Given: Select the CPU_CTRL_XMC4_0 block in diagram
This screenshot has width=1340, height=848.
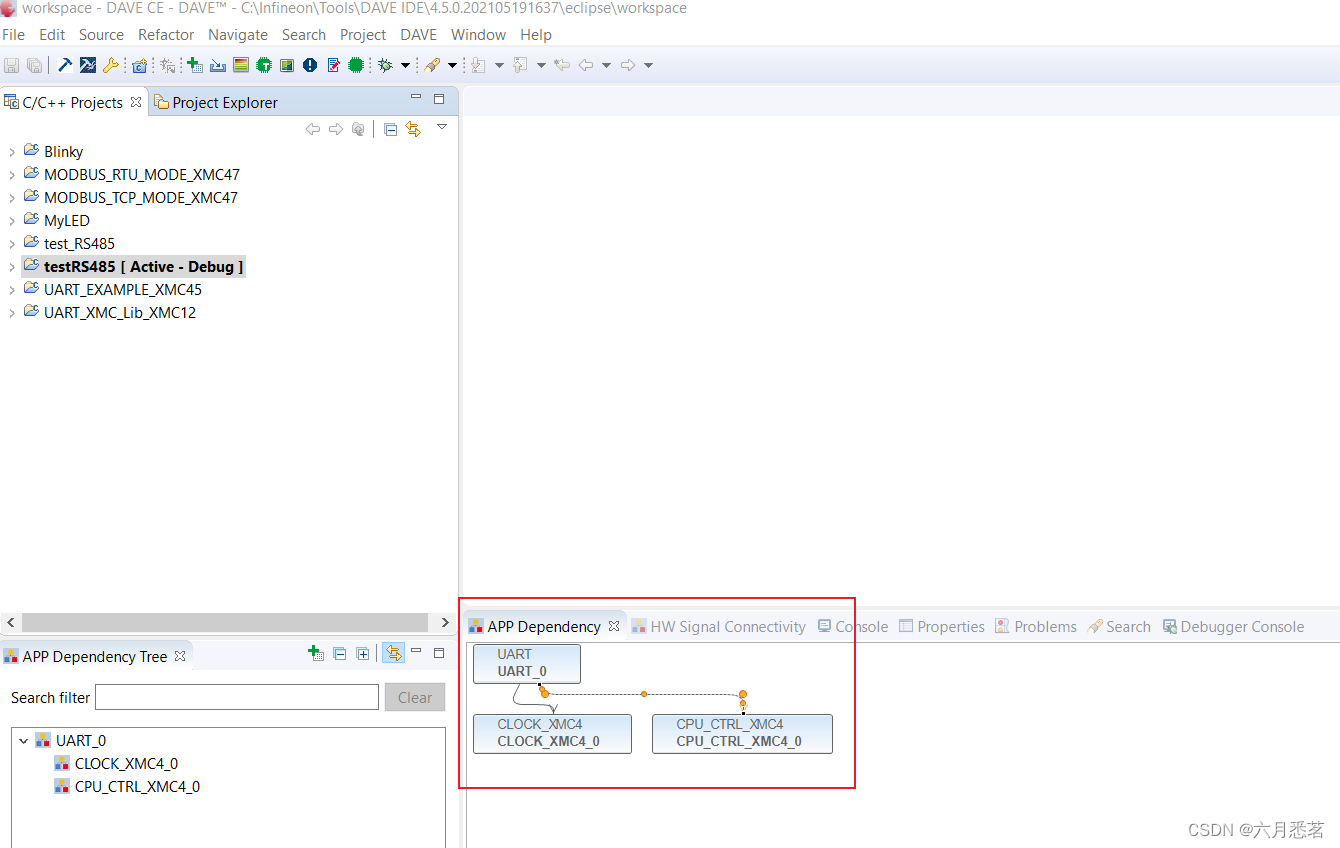Looking at the screenshot, I should click(742, 733).
